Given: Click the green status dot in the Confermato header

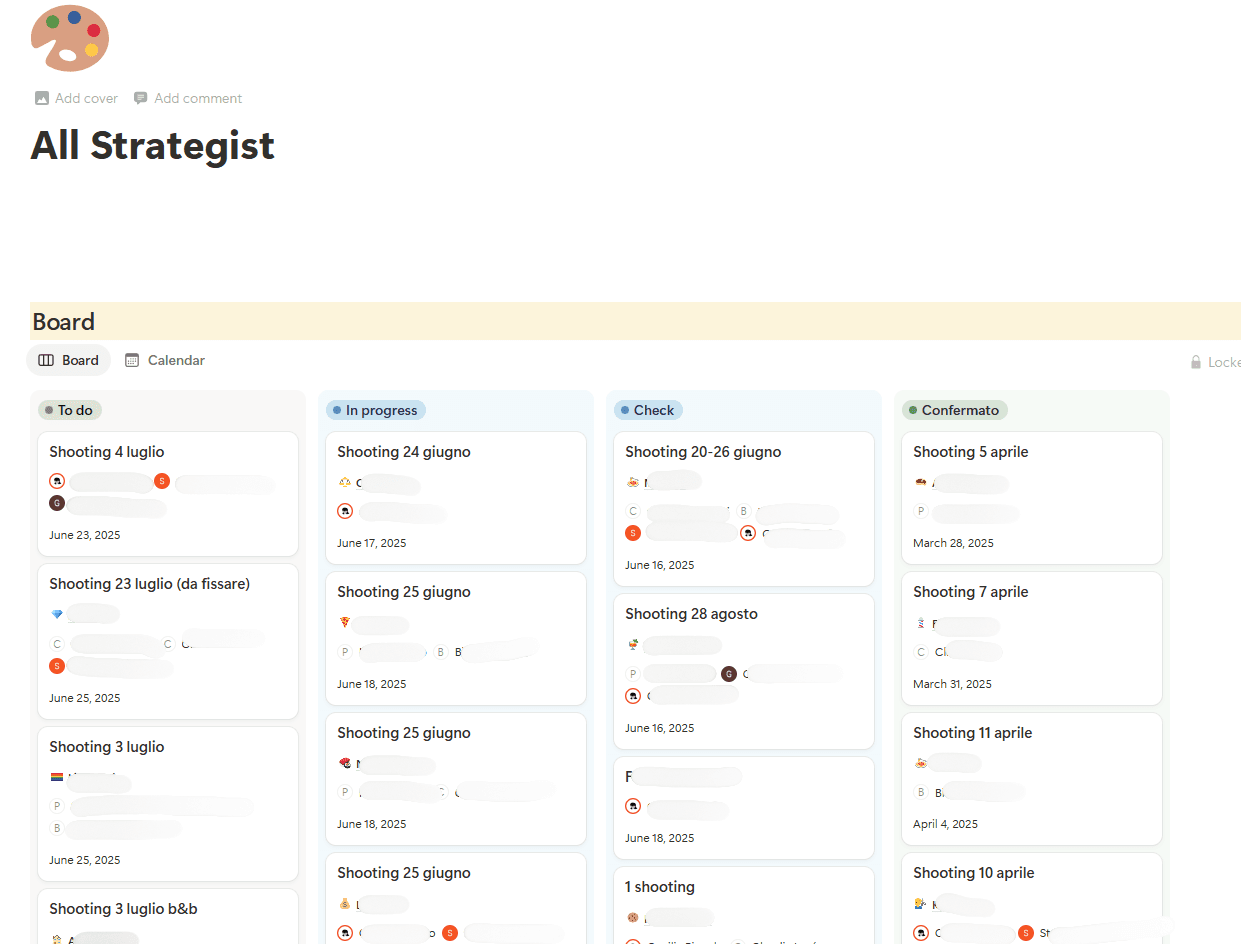Looking at the screenshot, I should coord(914,410).
